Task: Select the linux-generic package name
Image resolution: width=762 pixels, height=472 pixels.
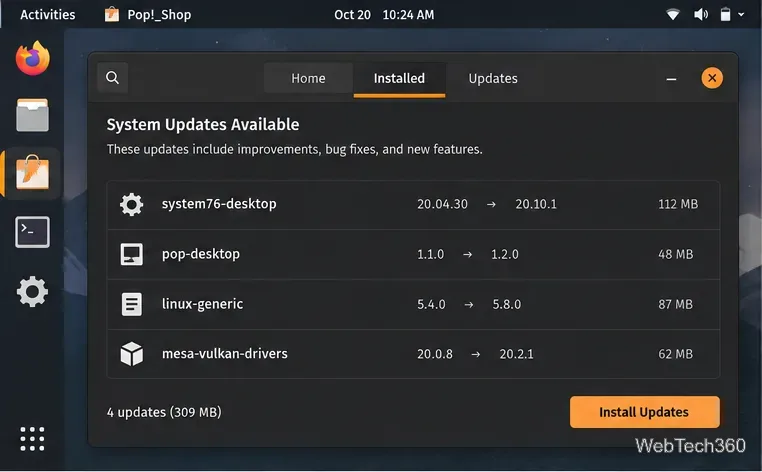Action: (202, 304)
